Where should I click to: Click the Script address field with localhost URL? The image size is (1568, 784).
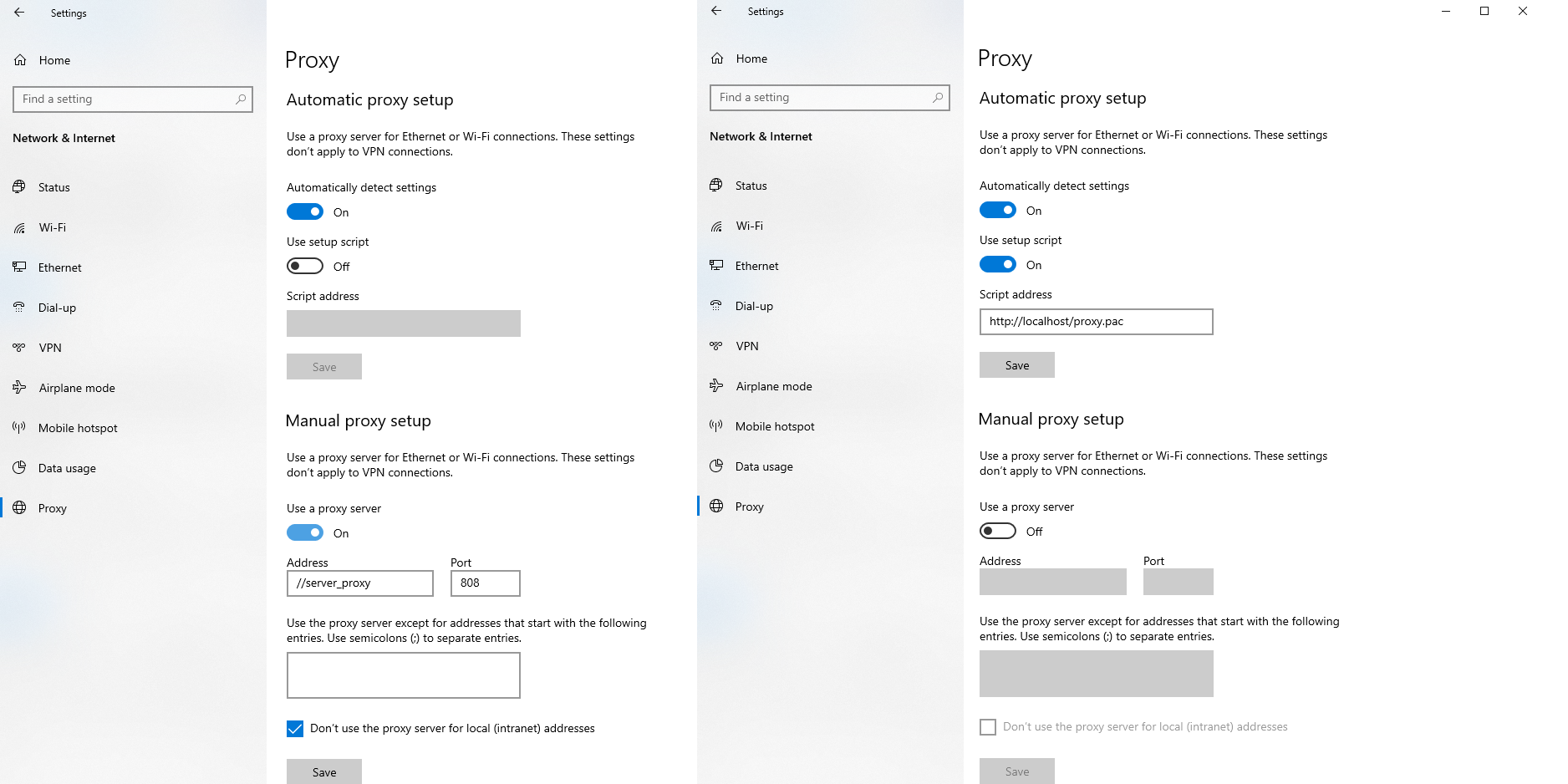(1095, 322)
